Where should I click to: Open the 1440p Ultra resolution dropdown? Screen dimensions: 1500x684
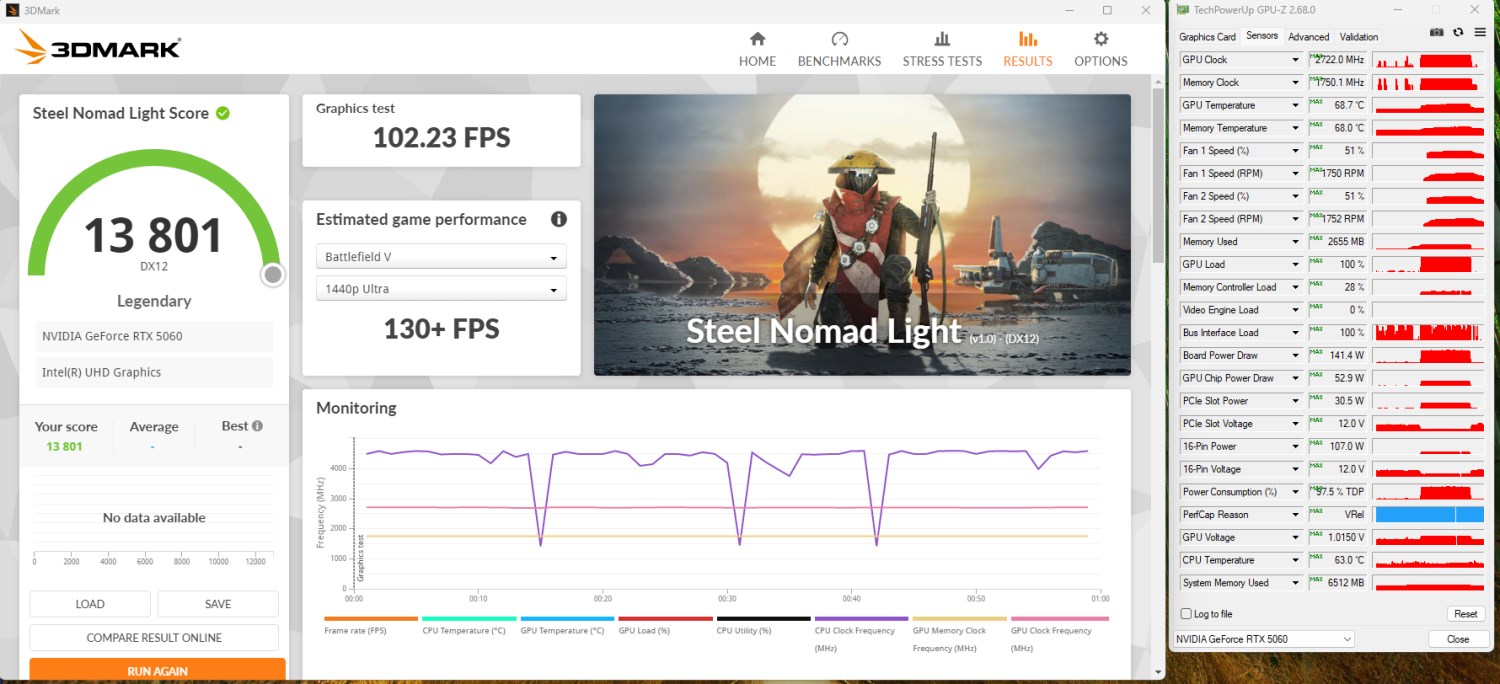tap(441, 289)
